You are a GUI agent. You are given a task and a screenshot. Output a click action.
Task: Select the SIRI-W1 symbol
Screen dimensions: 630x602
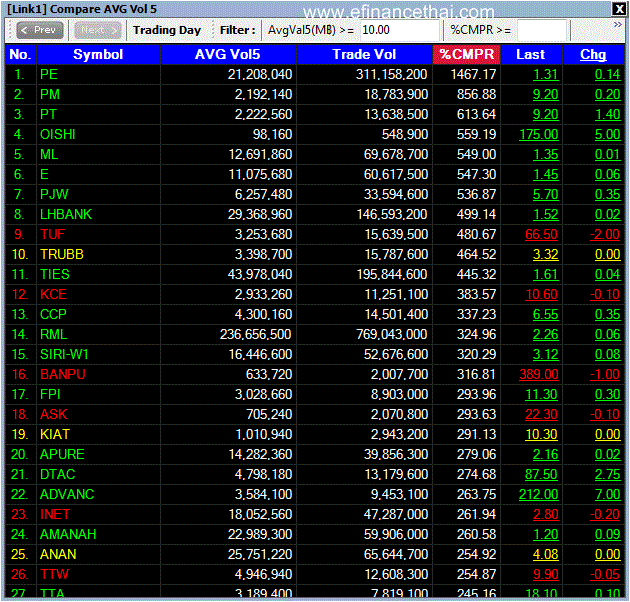64,354
